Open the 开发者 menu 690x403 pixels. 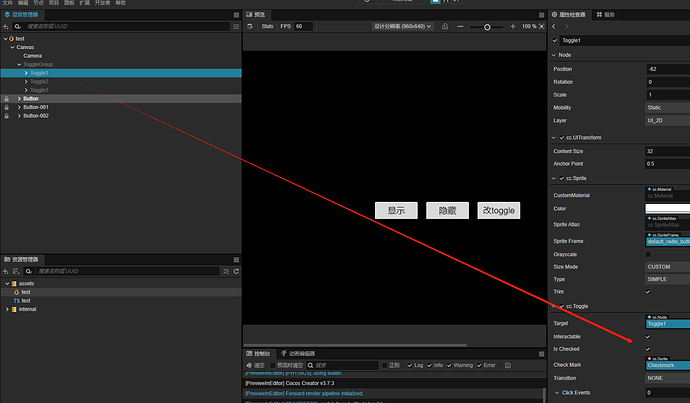coord(102,3)
